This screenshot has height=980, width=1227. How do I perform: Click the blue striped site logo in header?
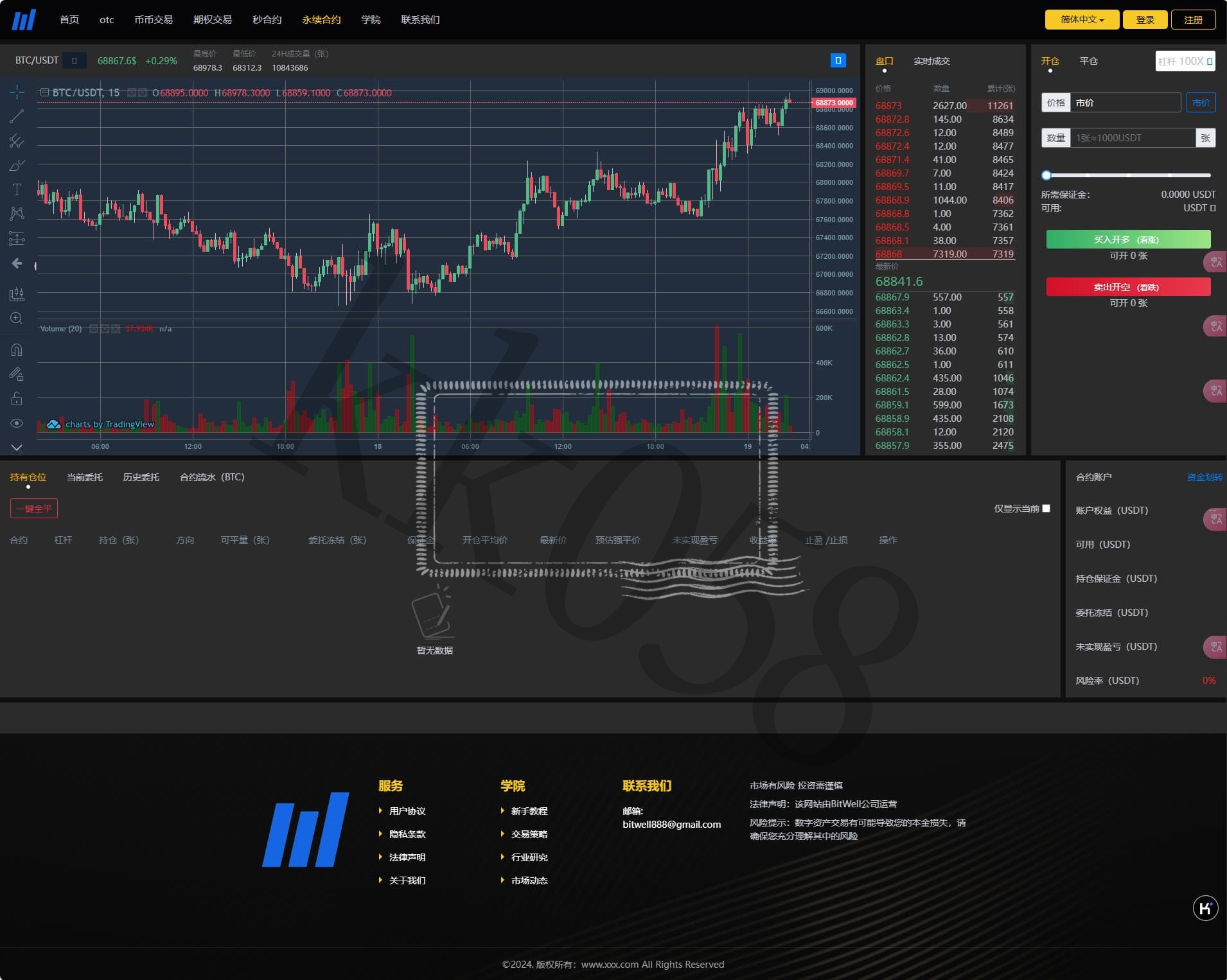click(24, 19)
